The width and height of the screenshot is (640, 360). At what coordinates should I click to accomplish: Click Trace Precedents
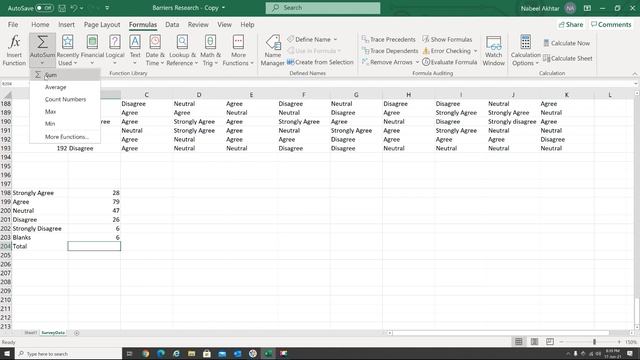point(389,39)
